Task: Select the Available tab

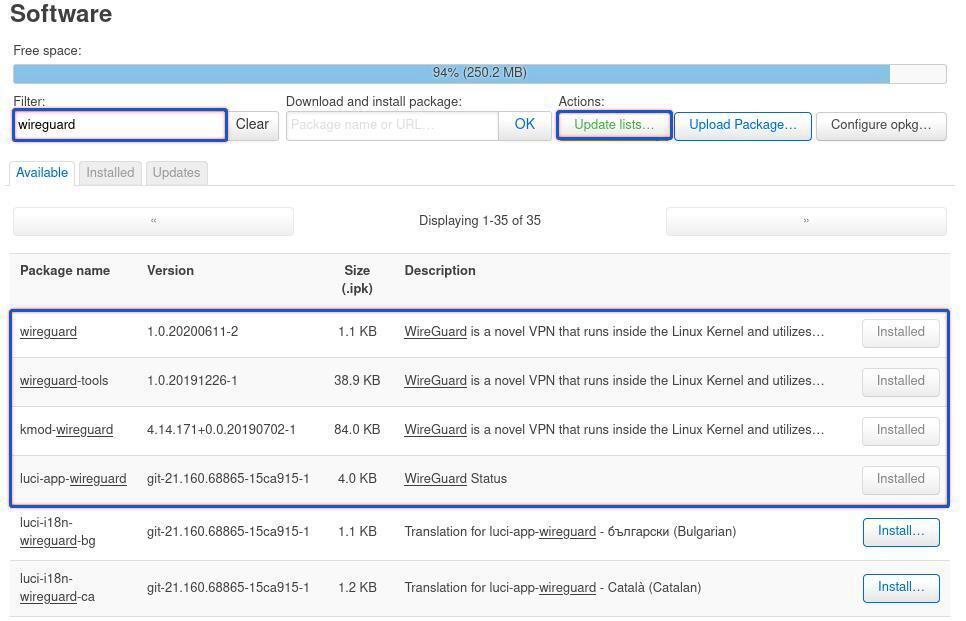Action: (x=42, y=173)
